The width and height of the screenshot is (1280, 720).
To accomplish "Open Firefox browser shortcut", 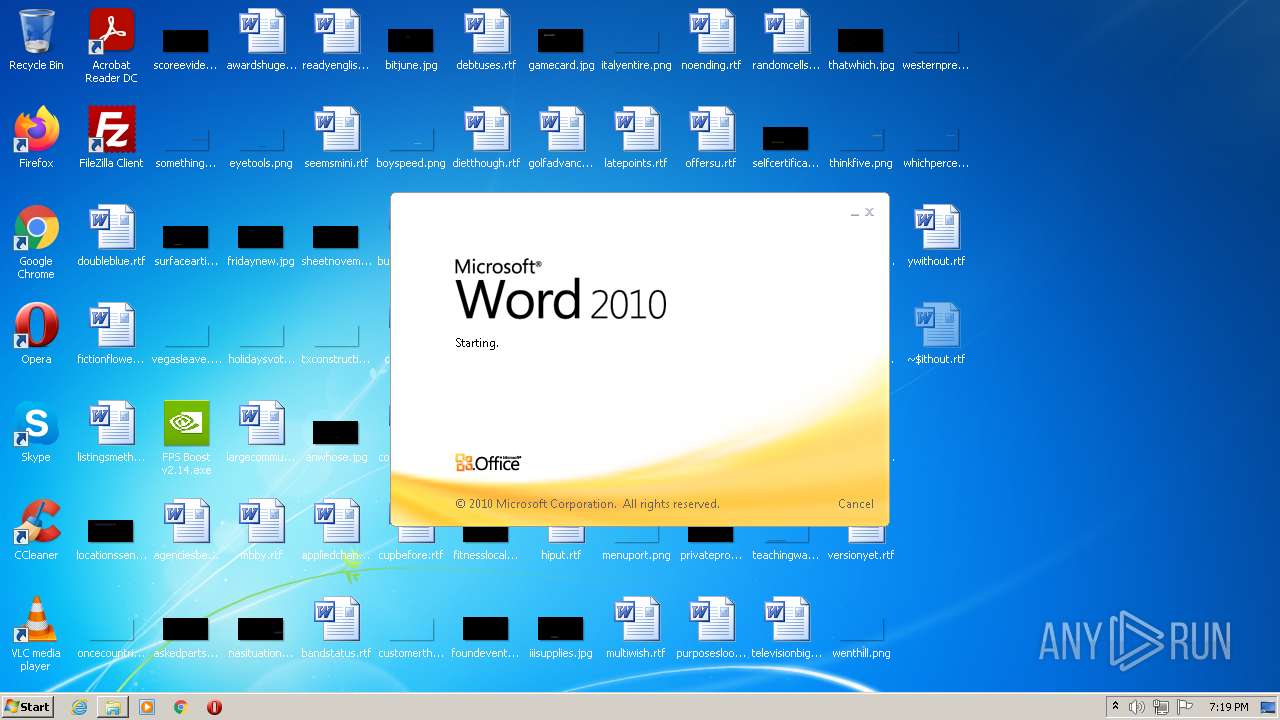I will click(x=36, y=130).
